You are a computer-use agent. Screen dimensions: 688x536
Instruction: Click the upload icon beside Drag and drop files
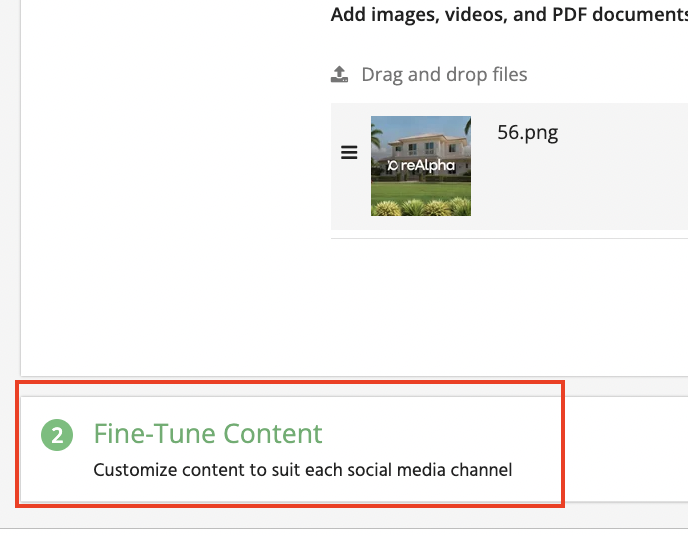pyautogui.click(x=340, y=75)
